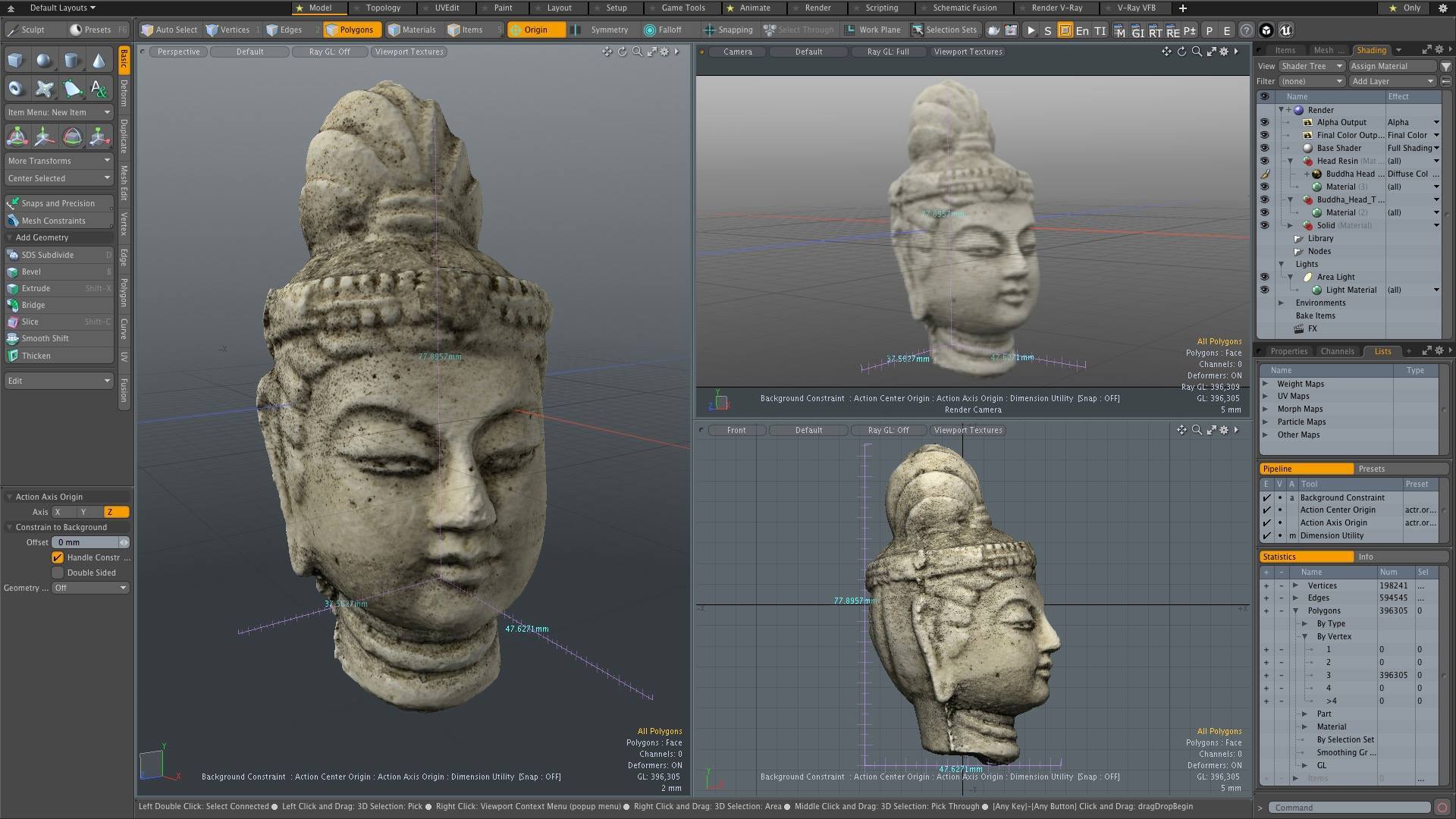Viewport: 1456px width, 819px height.
Task: Switch to the UVEdit layout tab
Action: [447, 8]
